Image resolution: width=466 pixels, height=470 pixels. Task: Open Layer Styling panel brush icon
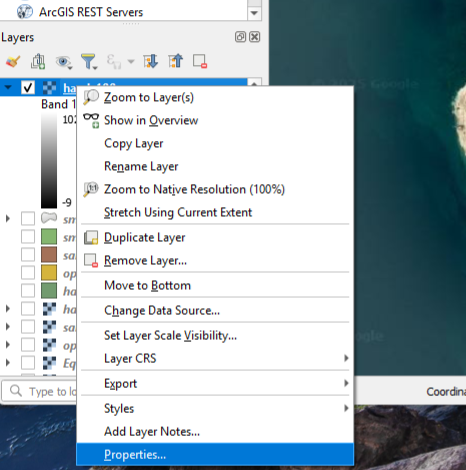click(x=13, y=62)
